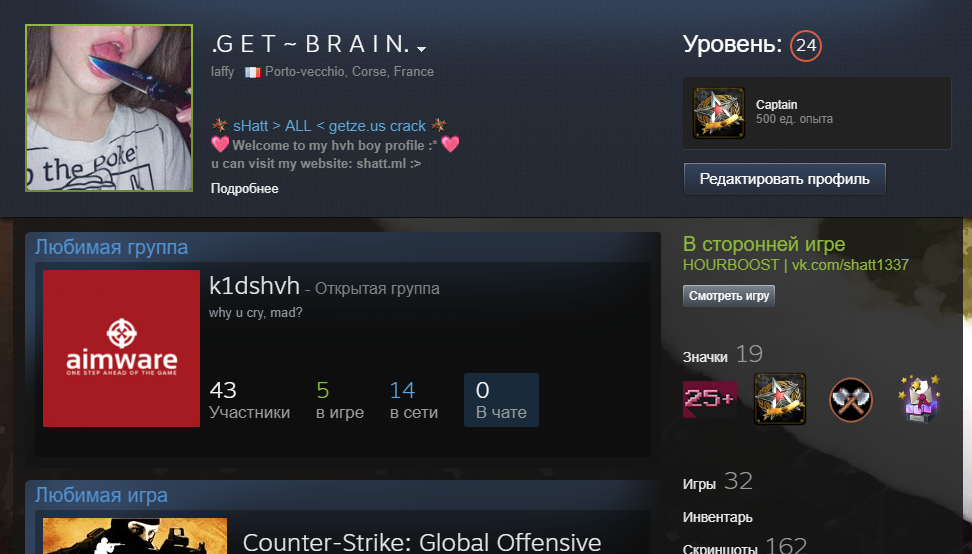Open the purple gift box badge icon
The width and height of the screenshot is (972, 554).
coord(920,400)
